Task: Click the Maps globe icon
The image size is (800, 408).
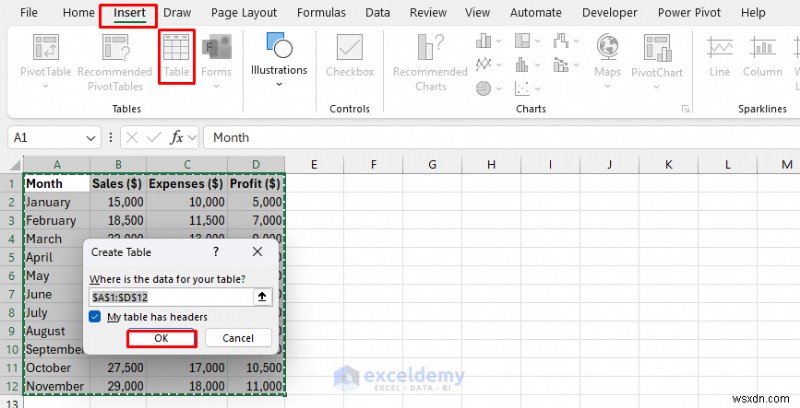Action: coord(607,47)
